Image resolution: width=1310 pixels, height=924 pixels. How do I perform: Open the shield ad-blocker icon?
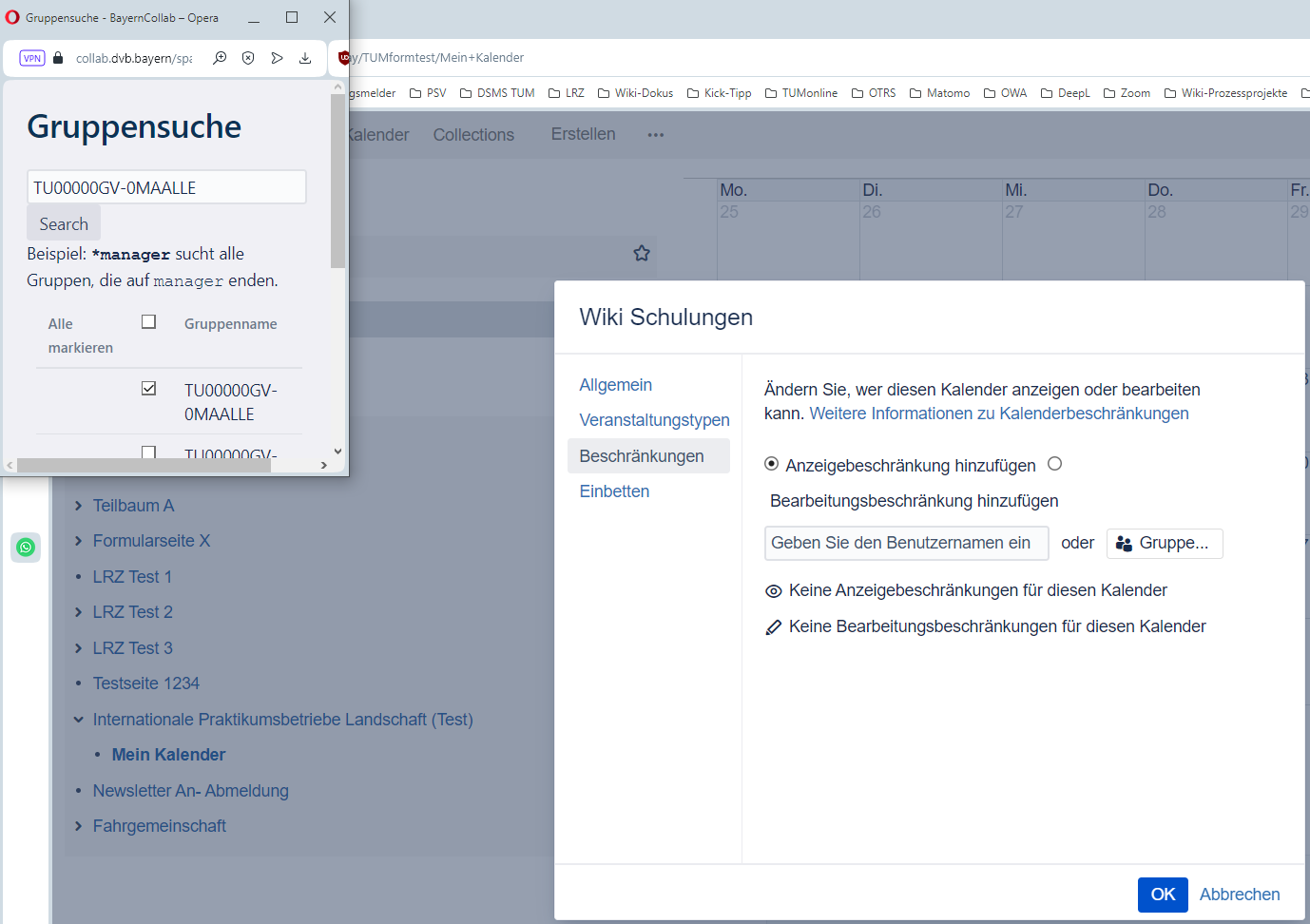coord(248,58)
